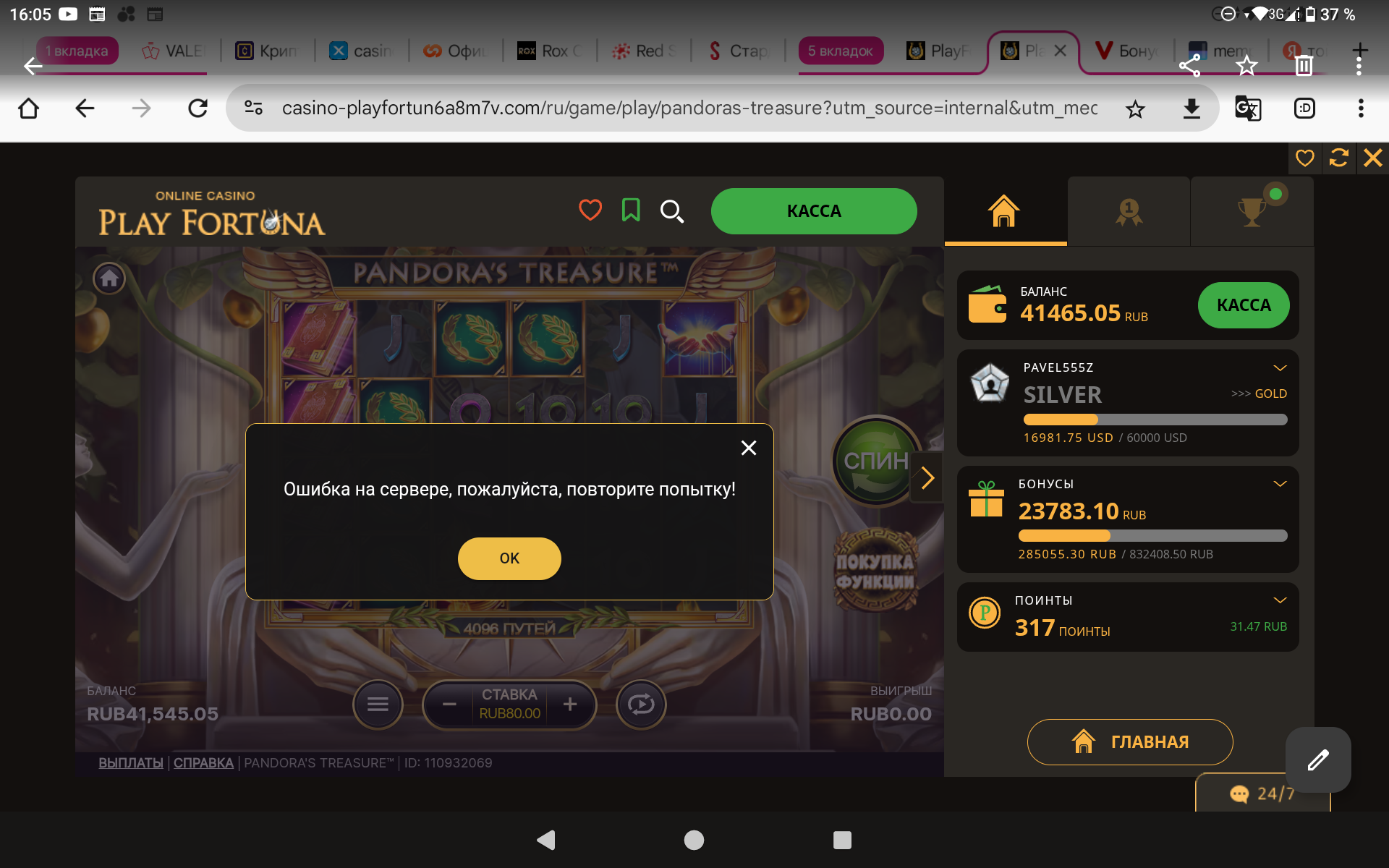Increase bet with plus stepper
Image resolution: width=1389 pixels, height=868 pixels.
pyautogui.click(x=570, y=704)
